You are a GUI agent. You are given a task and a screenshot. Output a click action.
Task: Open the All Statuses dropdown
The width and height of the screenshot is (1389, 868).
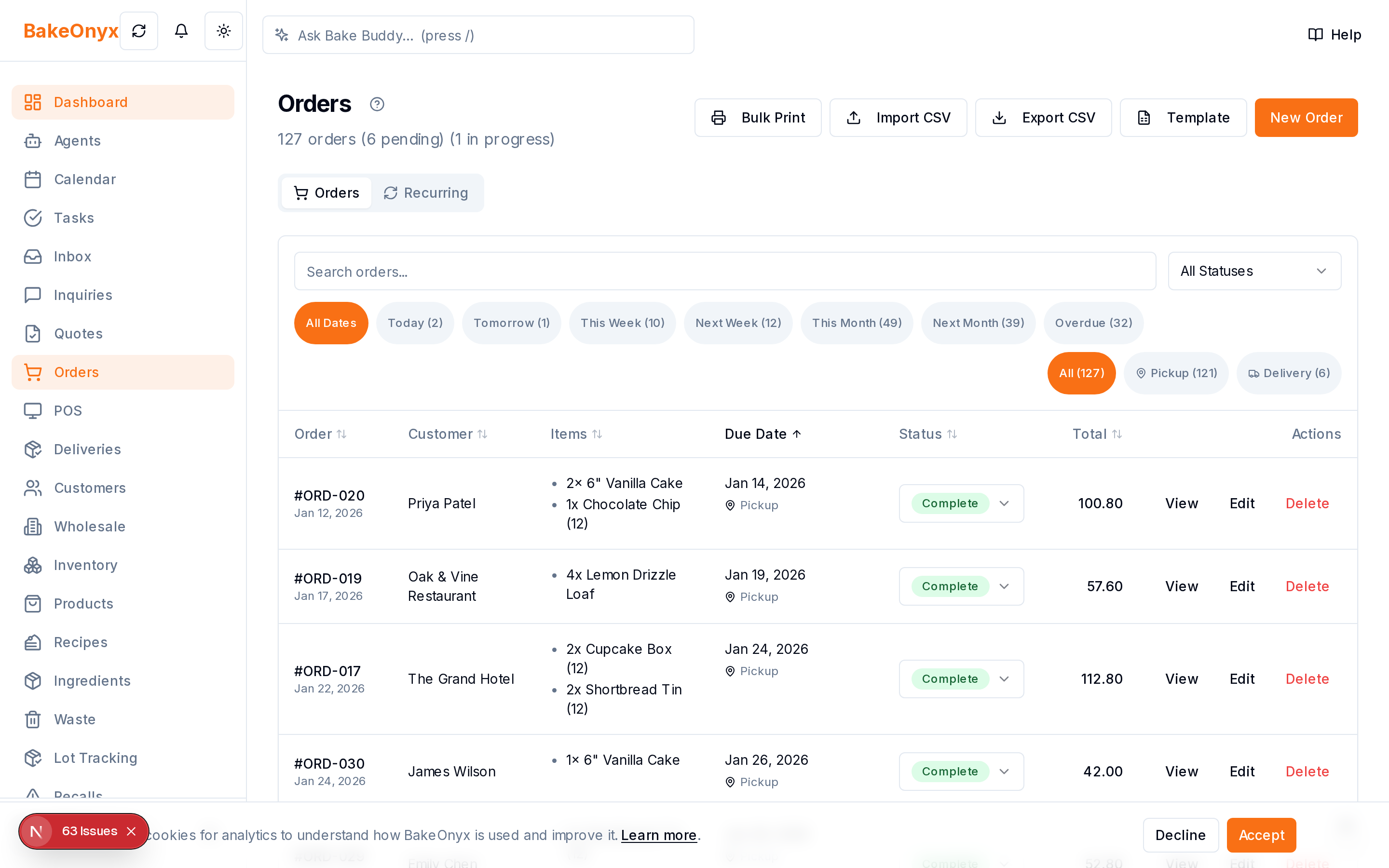(1255, 271)
